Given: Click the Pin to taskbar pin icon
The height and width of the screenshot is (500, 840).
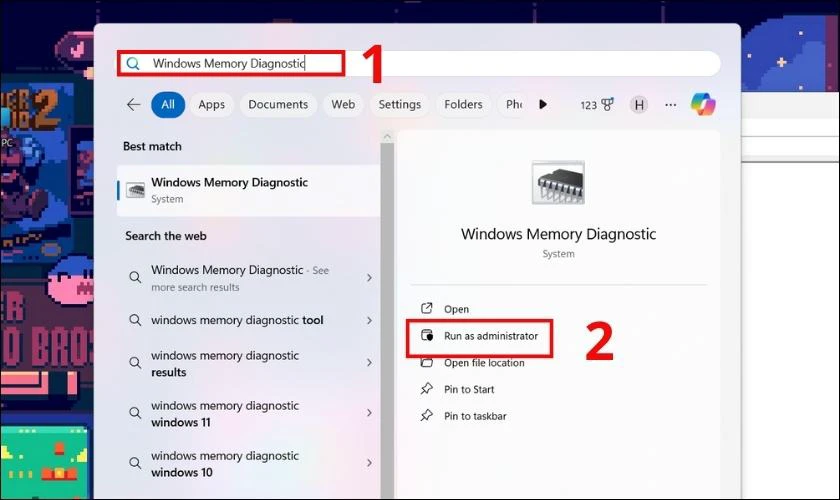Looking at the screenshot, I should [426, 415].
